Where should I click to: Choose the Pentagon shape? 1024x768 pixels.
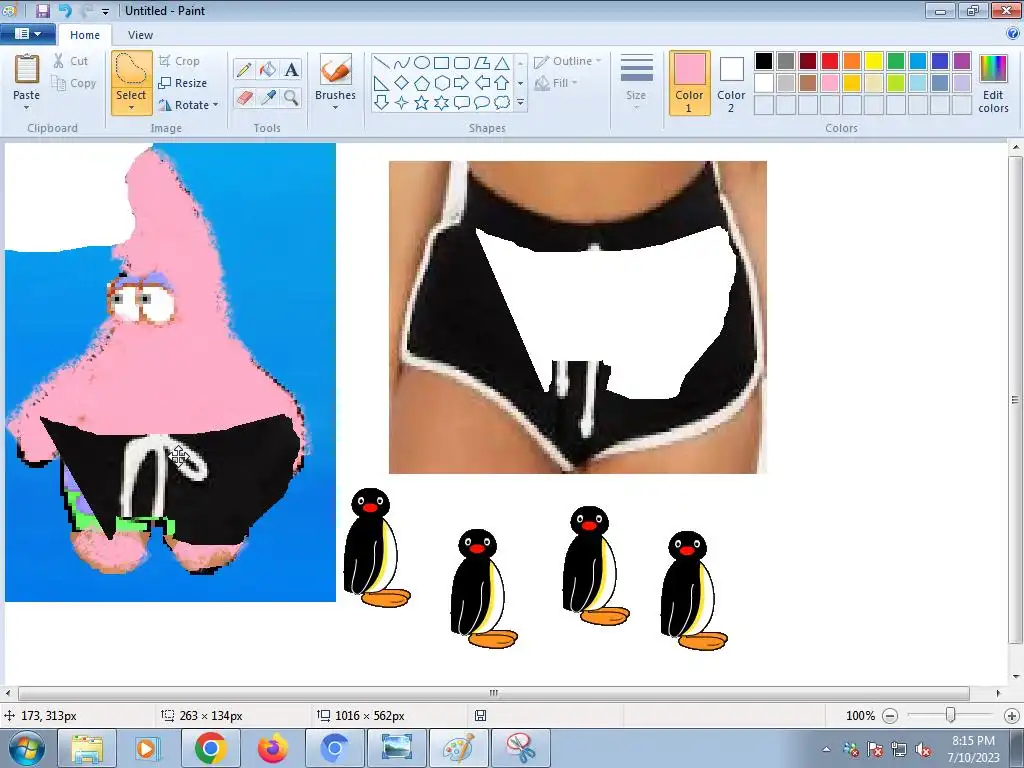pos(422,83)
